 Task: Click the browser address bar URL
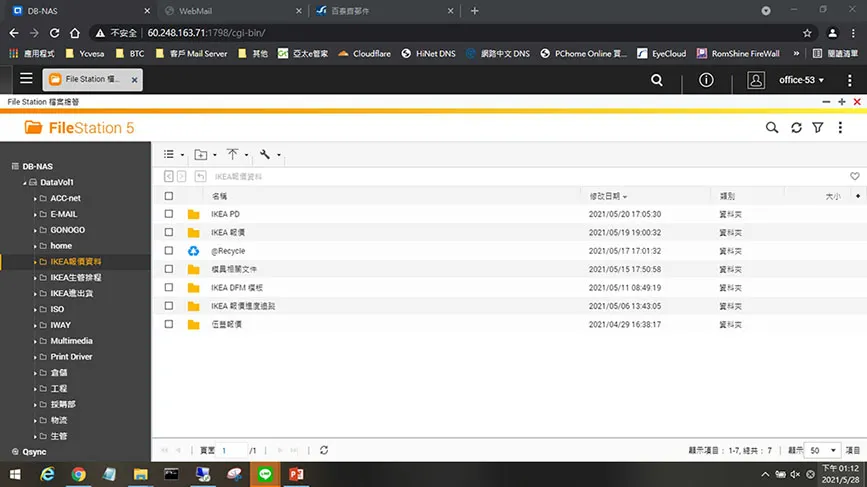206,33
